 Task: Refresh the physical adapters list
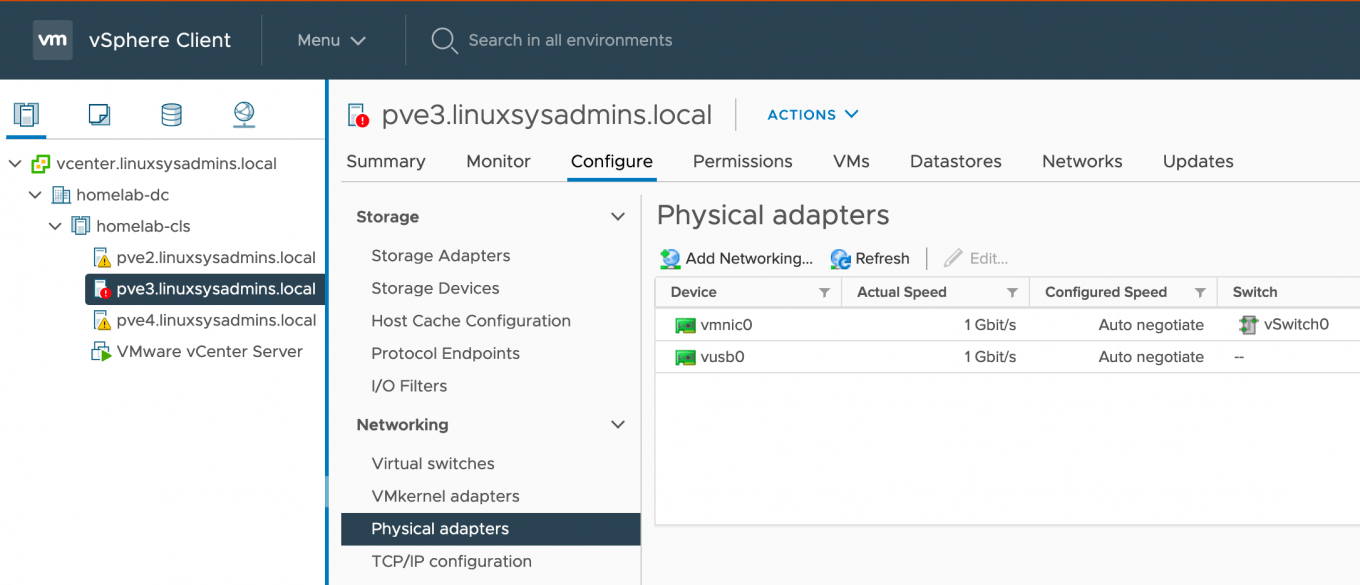[869, 258]
